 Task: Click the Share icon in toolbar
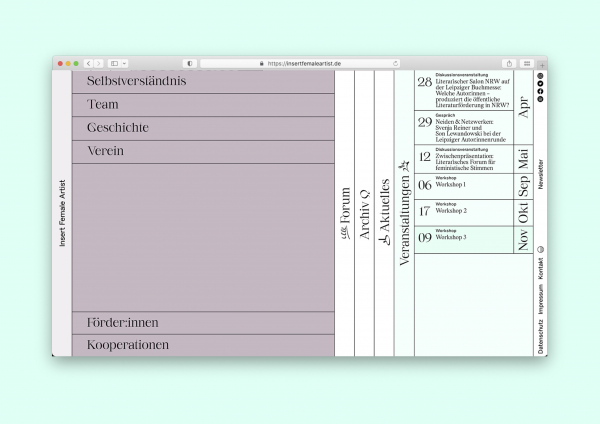tap(509, 63)
